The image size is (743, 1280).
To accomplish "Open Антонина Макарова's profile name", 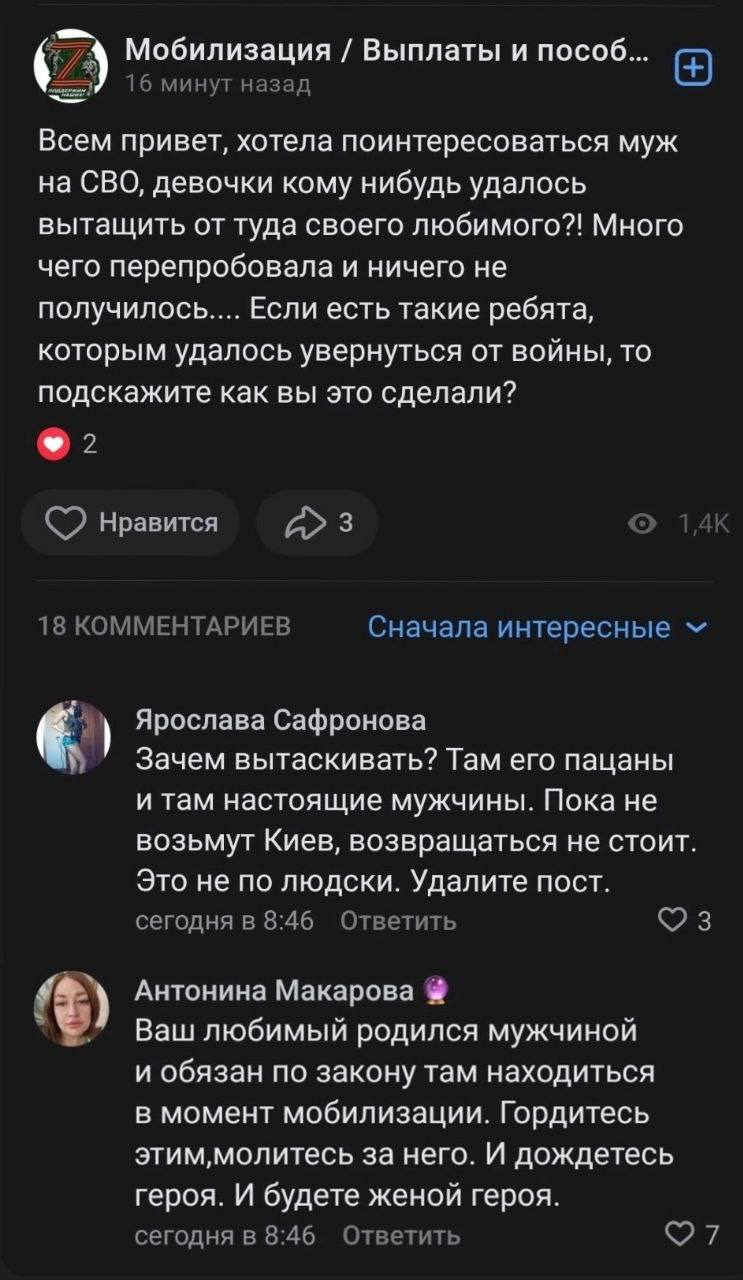I will tap(274, 991).
